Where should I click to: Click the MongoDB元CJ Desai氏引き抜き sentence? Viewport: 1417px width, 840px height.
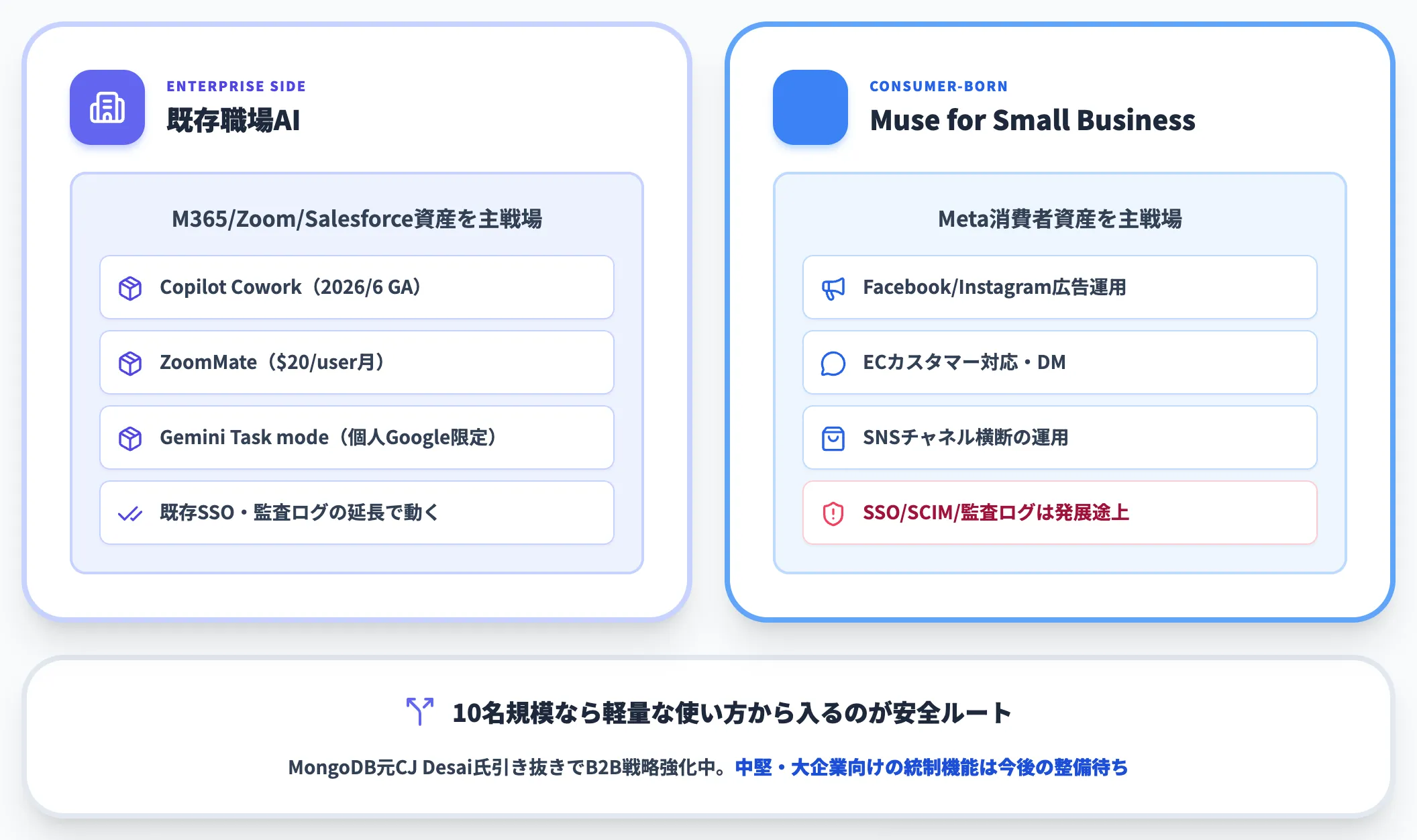tap(509, 767)
